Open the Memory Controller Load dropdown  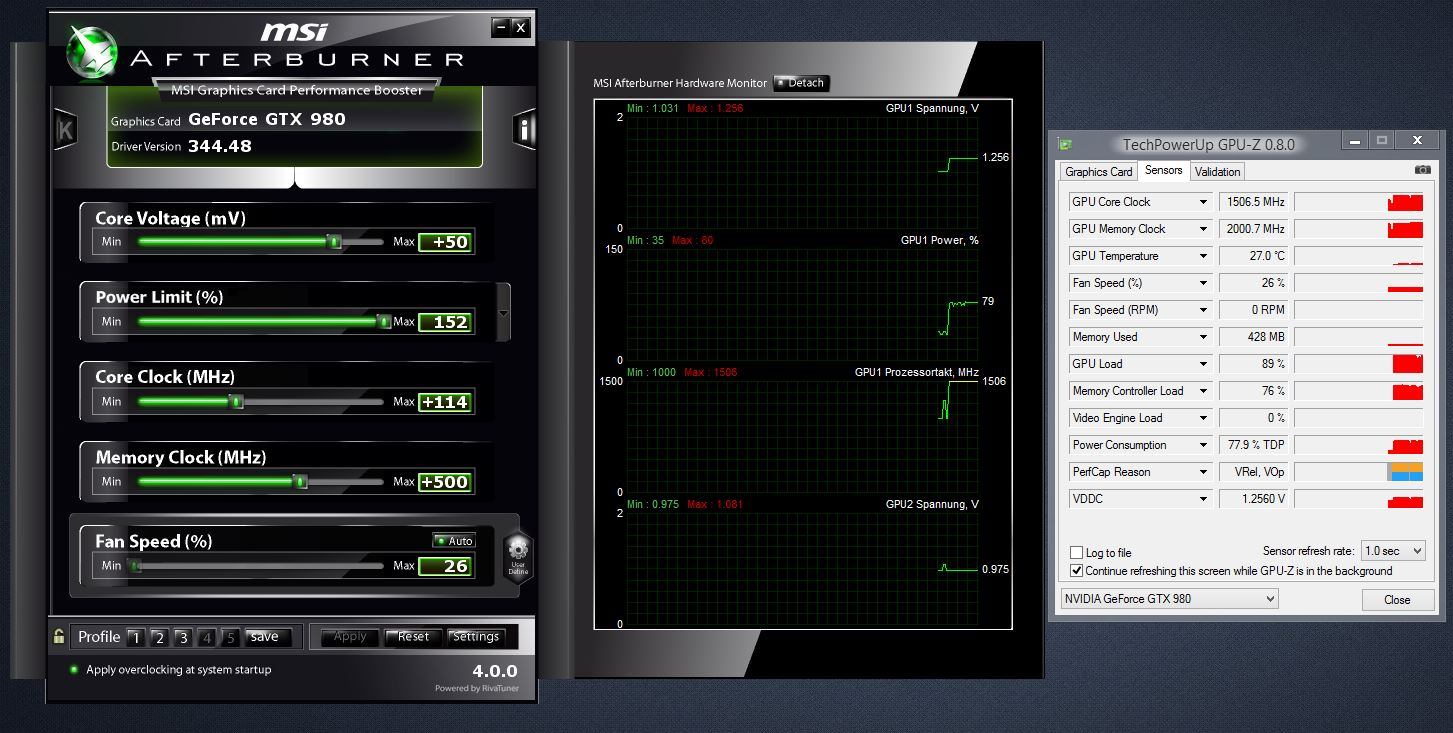pyautogui.click(x=1203, y=391)
